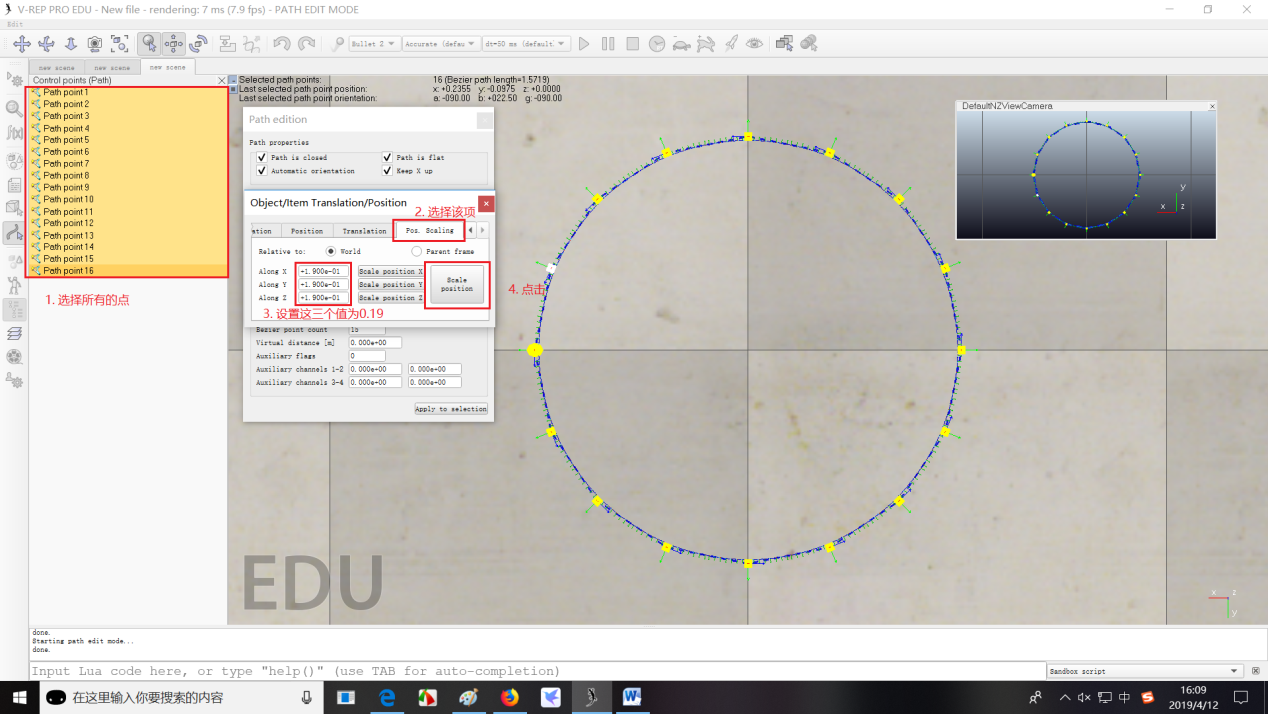Screen dimensions: 1268x714
Task: Open the Accurate dynamics settings dropdown
Action: pyautogui.click(x=442, y=44)
